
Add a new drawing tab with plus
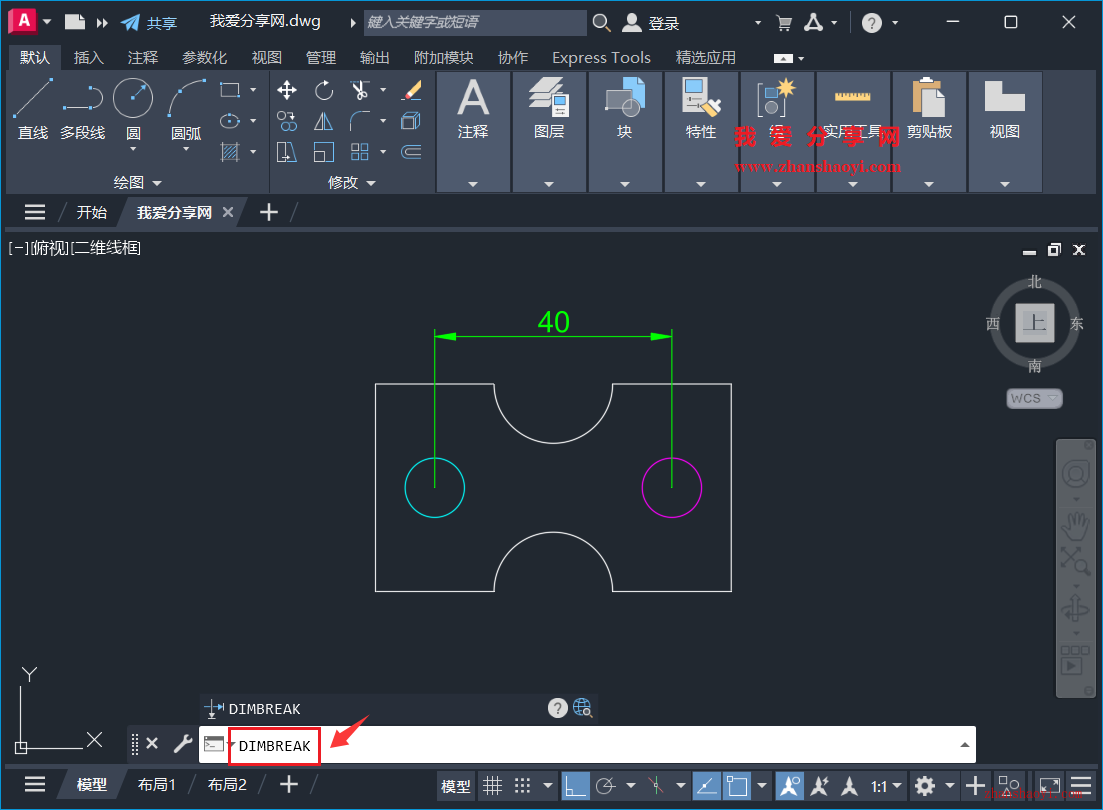pyautogui.click(x=269, y=212)
